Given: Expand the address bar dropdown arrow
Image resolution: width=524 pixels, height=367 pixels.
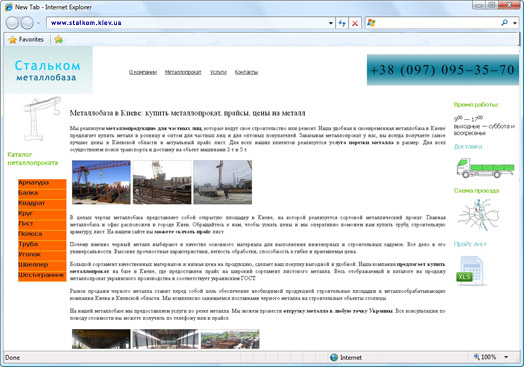Looking at the screenshot, I should point(331,23).
